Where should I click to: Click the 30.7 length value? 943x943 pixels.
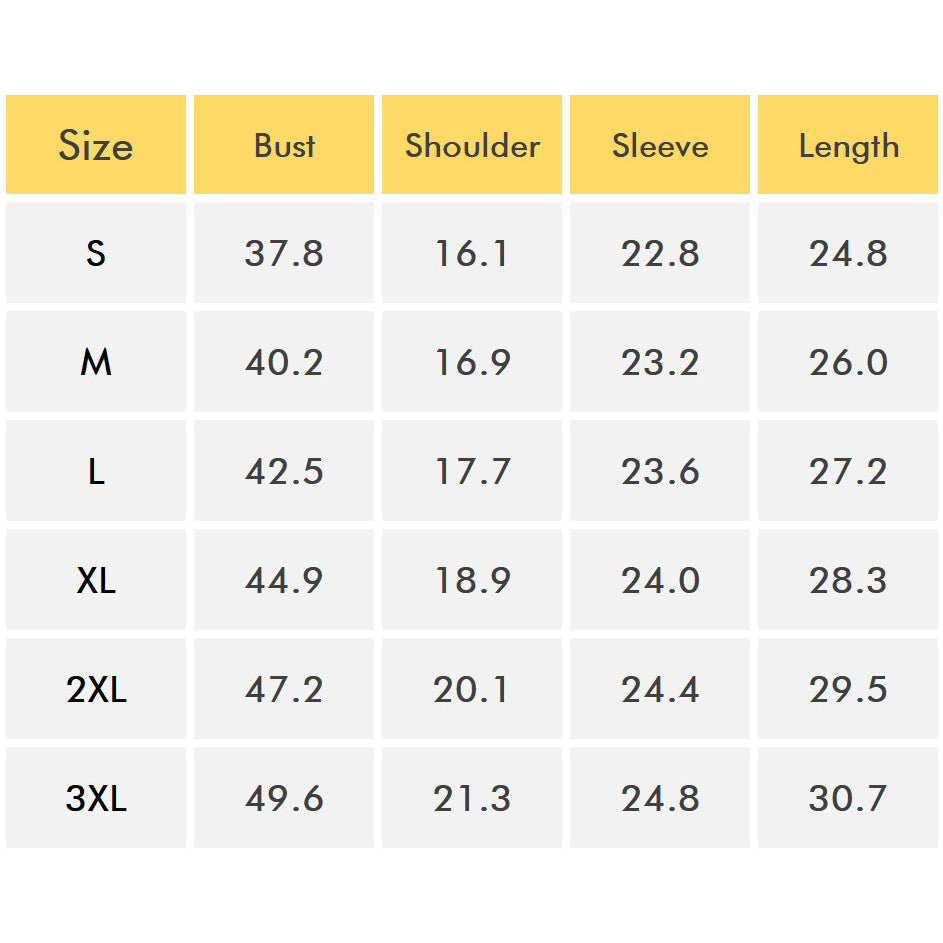tap(848, 798)
